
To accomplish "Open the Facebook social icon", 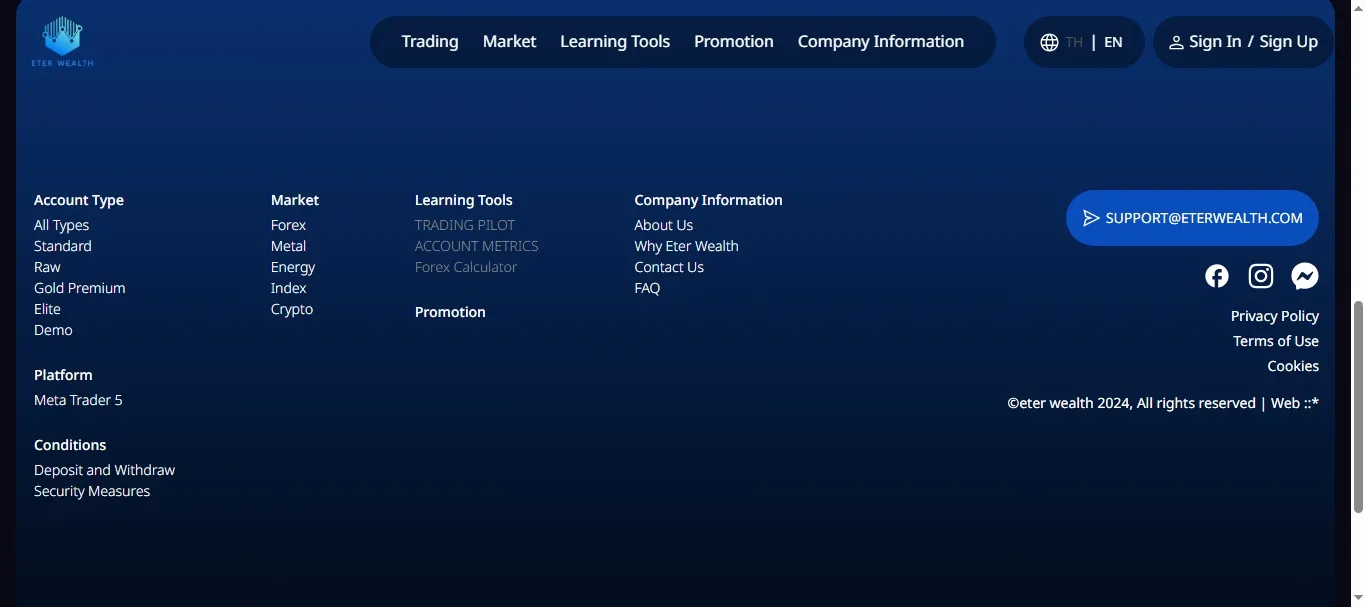I will [1217, 276].
